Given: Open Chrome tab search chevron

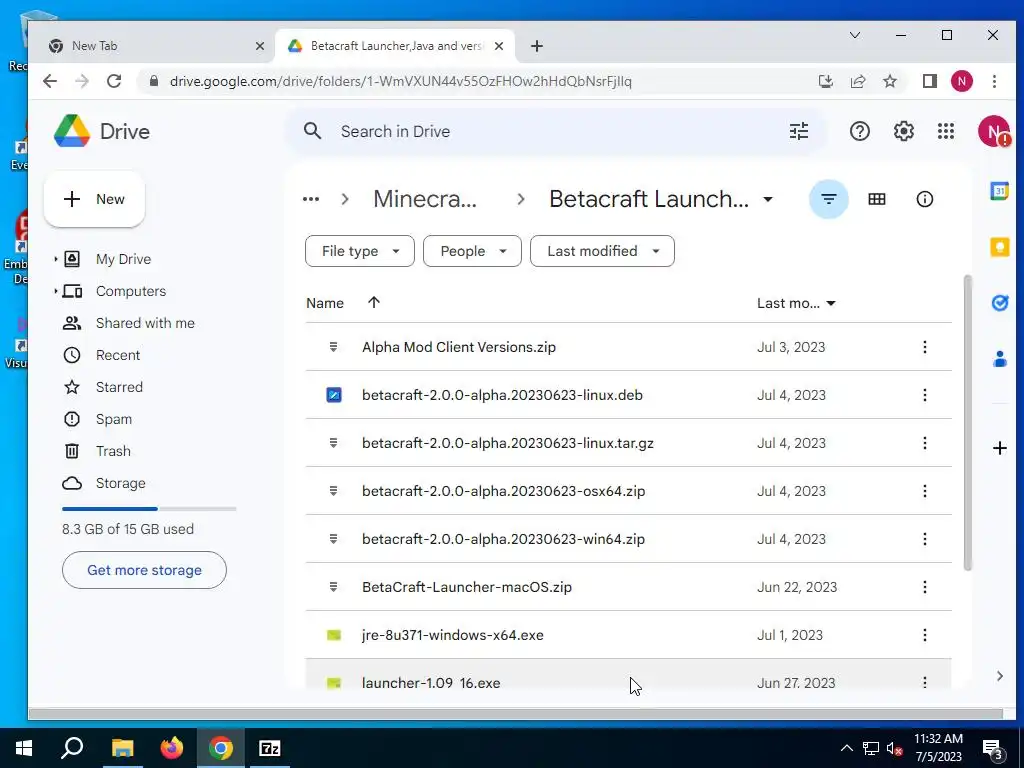Looking at the screenshot, I should [x=854, y=35].
